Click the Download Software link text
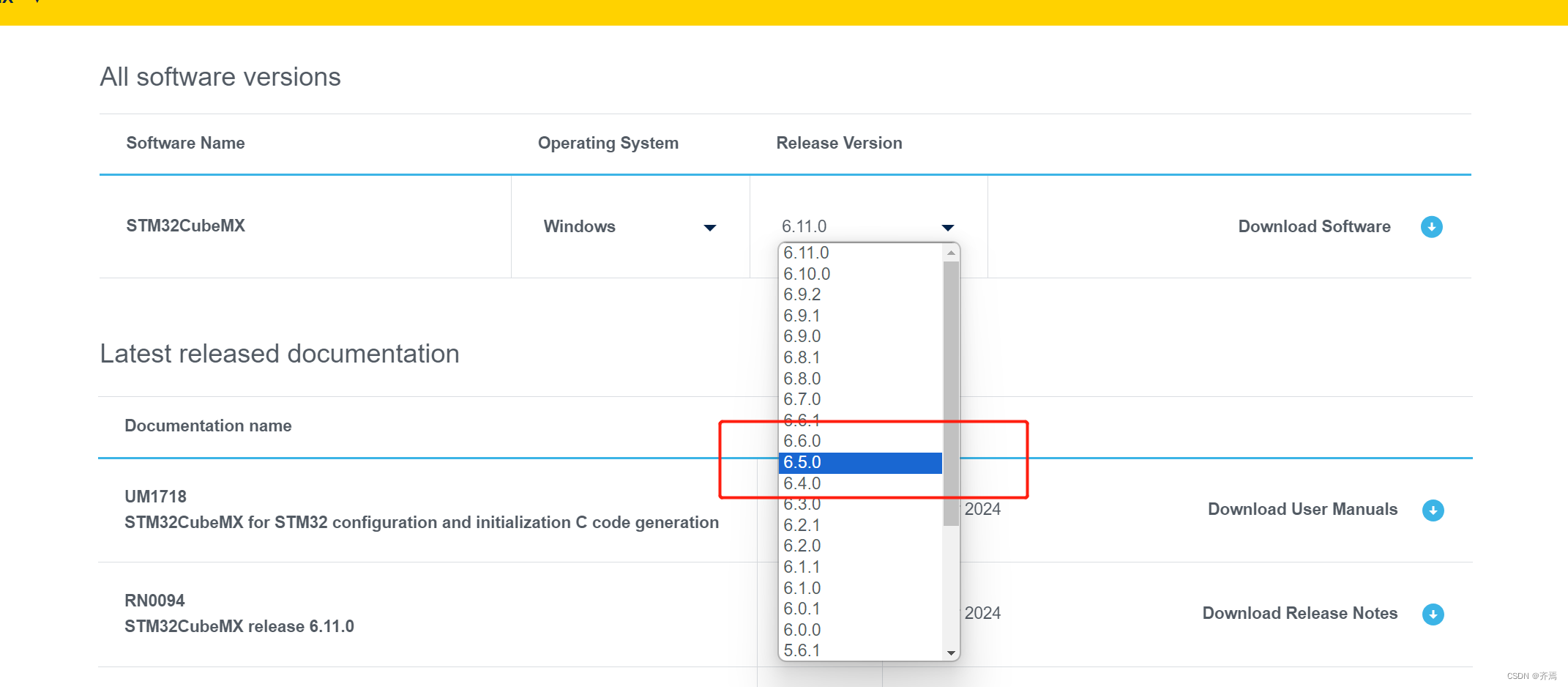The height and width of the screenshot is (687, 1568). tap(1314, 227)
